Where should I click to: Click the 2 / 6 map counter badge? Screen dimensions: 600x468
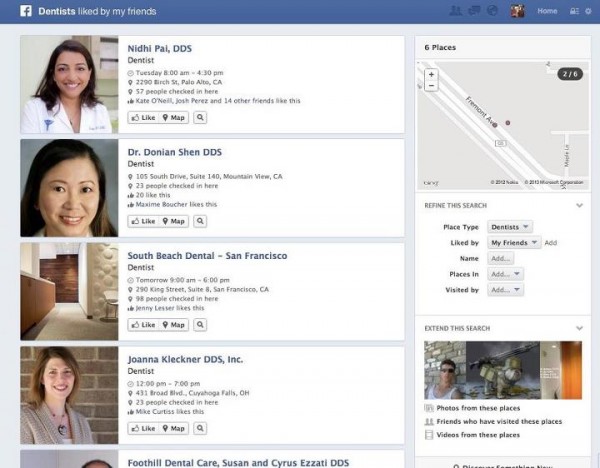570,74
